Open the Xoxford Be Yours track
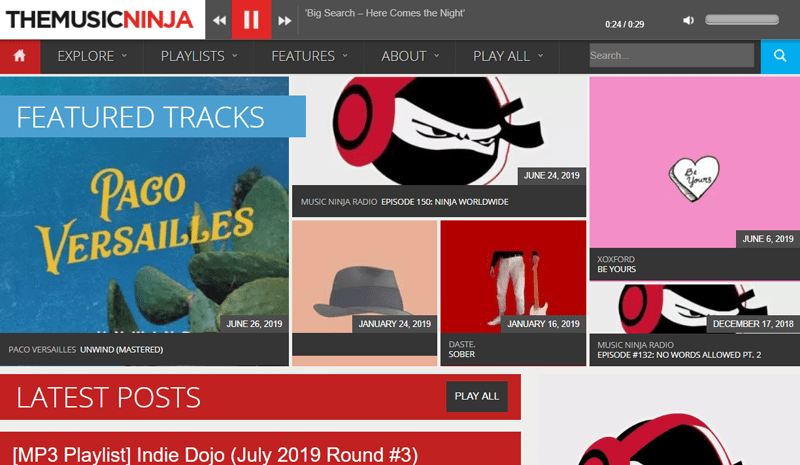The width and height of the screenshot is (800, 465). pos(616,264)
